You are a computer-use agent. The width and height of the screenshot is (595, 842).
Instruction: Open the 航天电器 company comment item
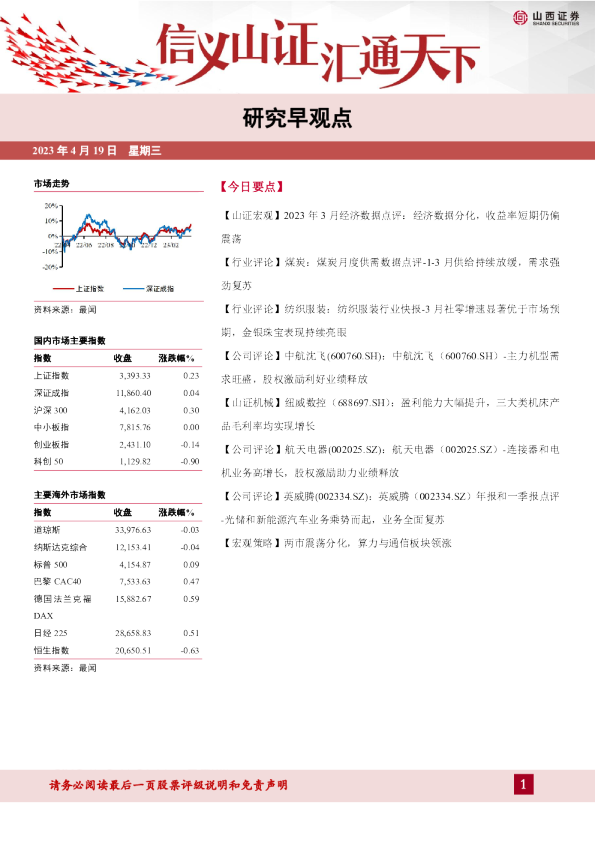click(x=390, y=461)
